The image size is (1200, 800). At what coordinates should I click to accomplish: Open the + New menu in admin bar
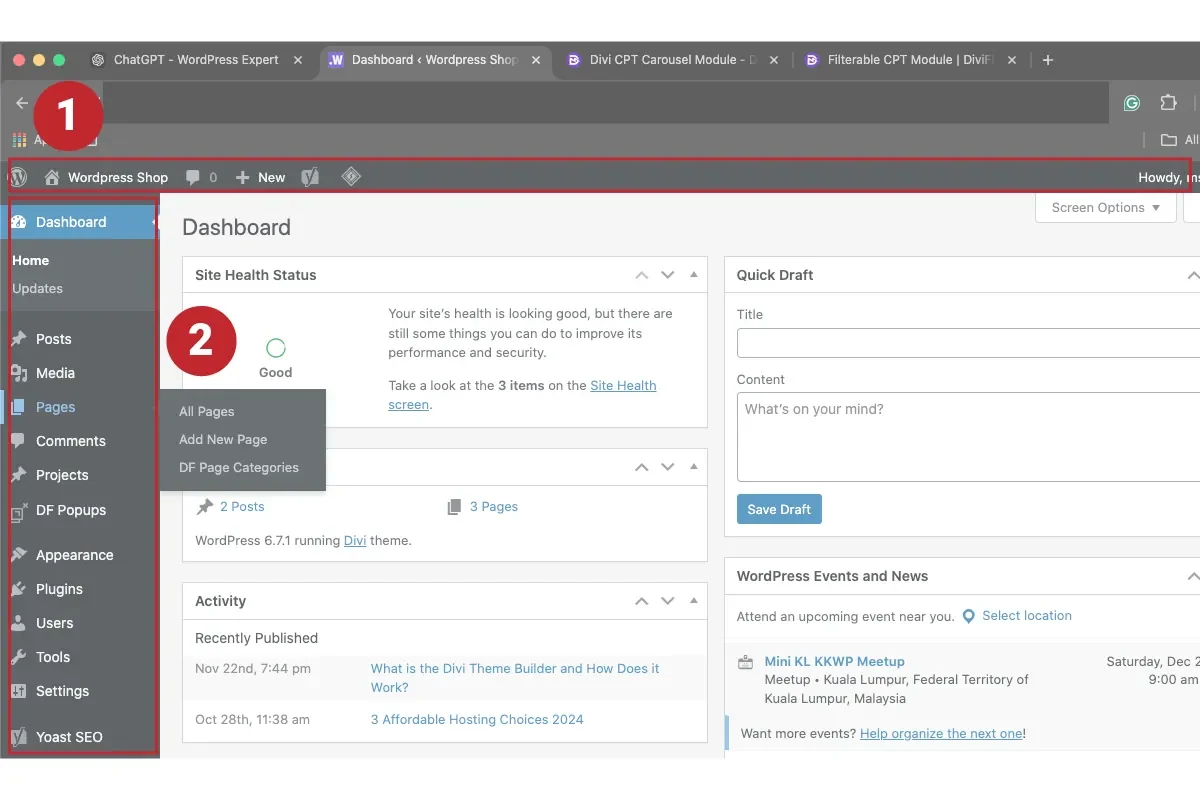[260, 177]
